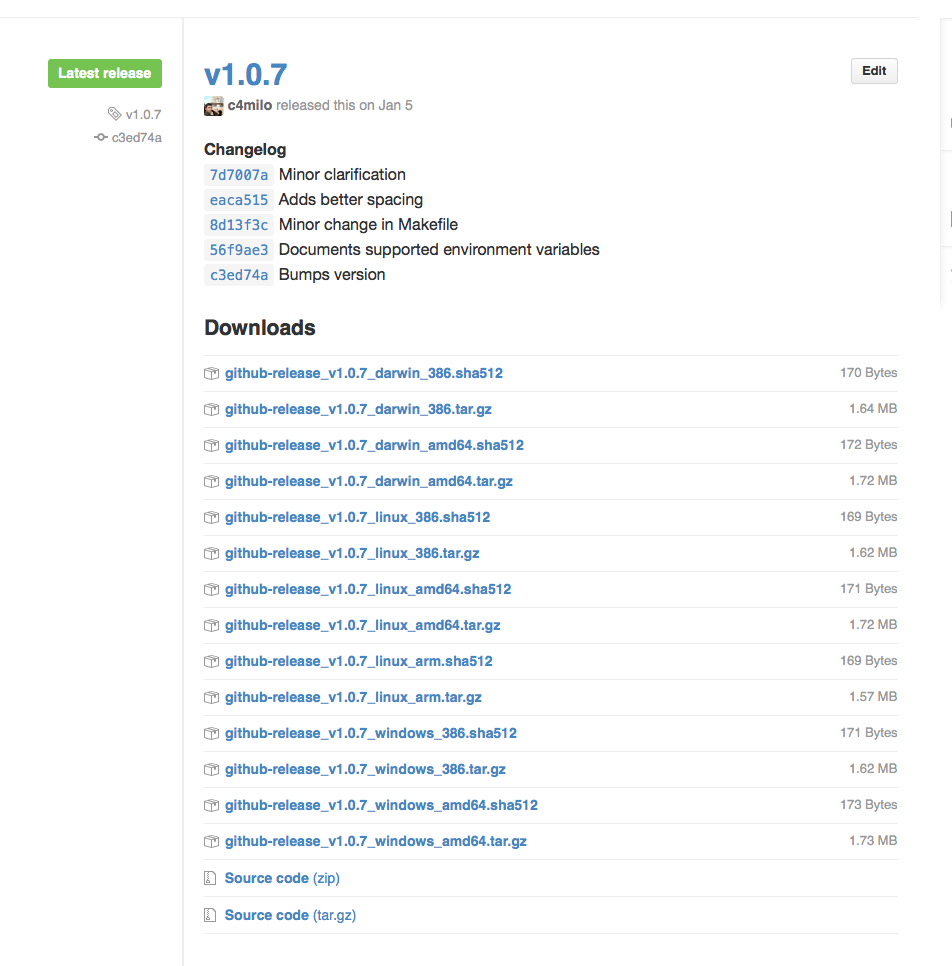Click the package icon beside windows_amd64.tar.gz
This screenshot has height=966, width=952.
tap(211, 841)
